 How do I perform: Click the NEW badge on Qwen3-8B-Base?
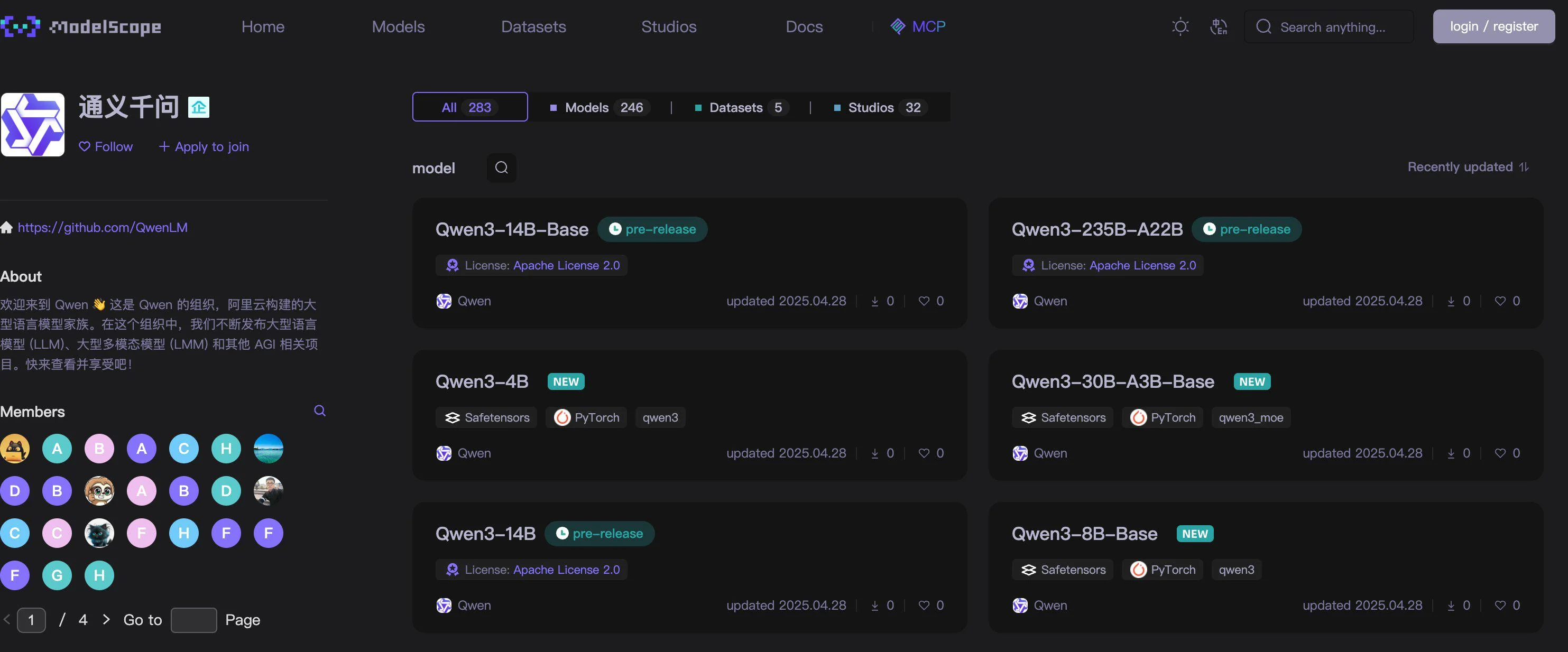click(1195, 534)
